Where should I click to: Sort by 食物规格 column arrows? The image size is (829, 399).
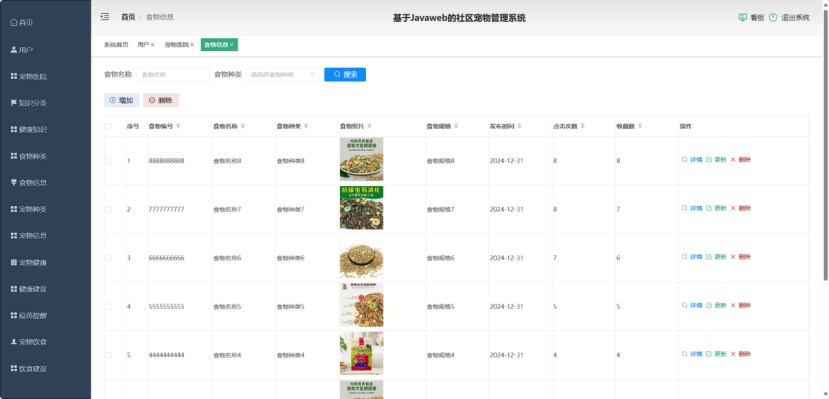coord(456,126)
